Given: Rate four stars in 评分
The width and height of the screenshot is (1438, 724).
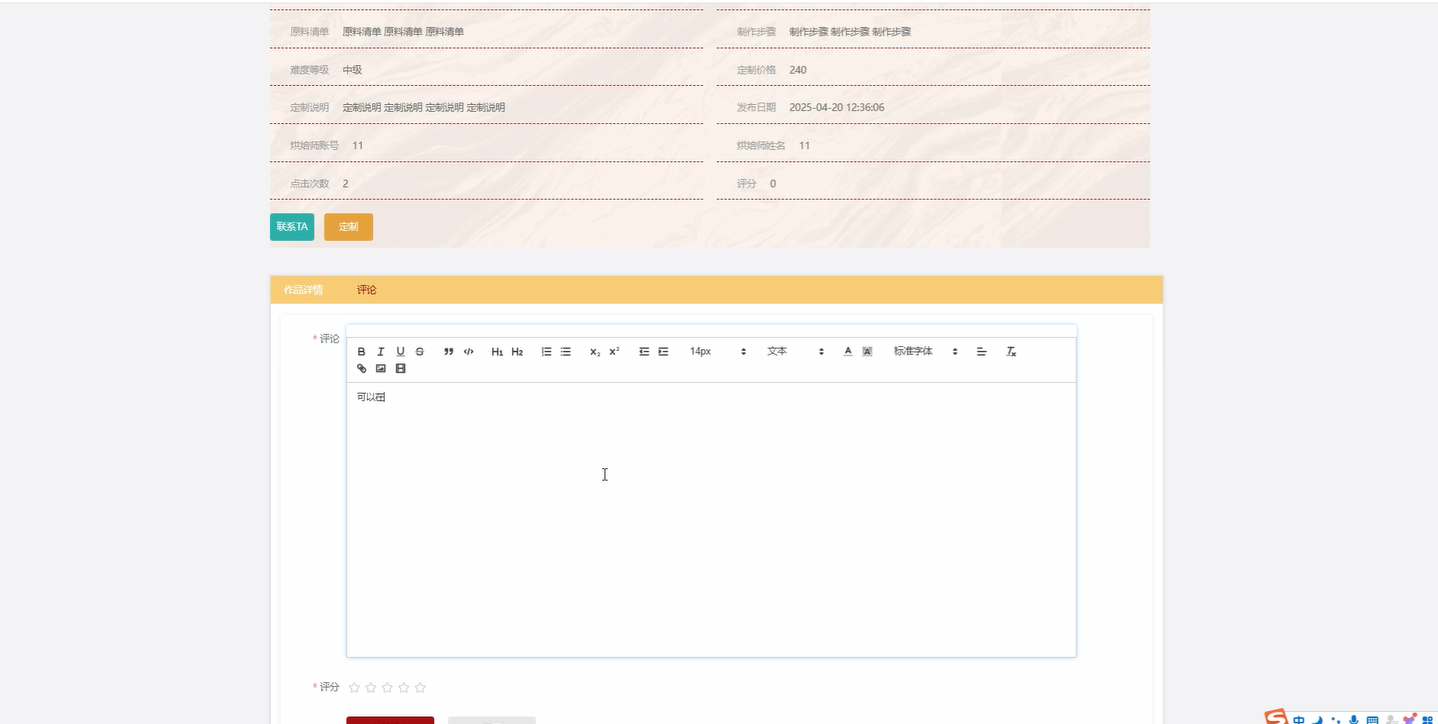Looking at the screenshot, I should point(404,688).
